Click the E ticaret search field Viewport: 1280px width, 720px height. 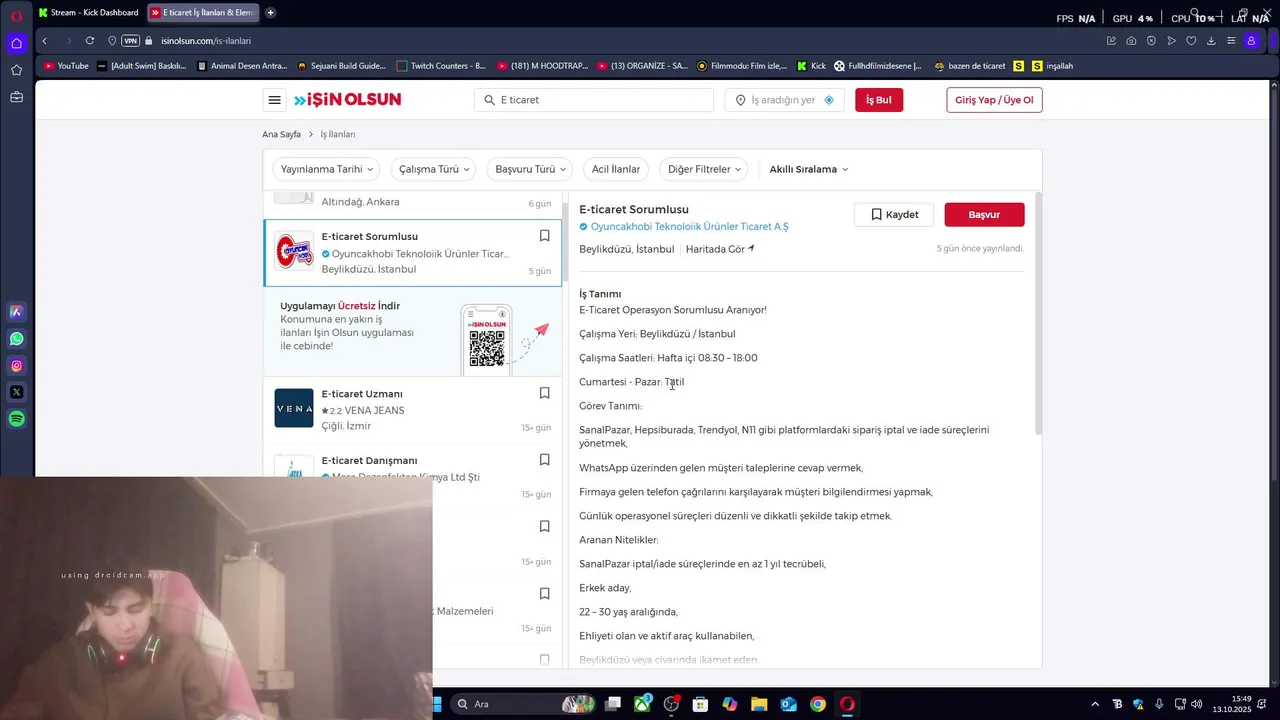[594, 100]
